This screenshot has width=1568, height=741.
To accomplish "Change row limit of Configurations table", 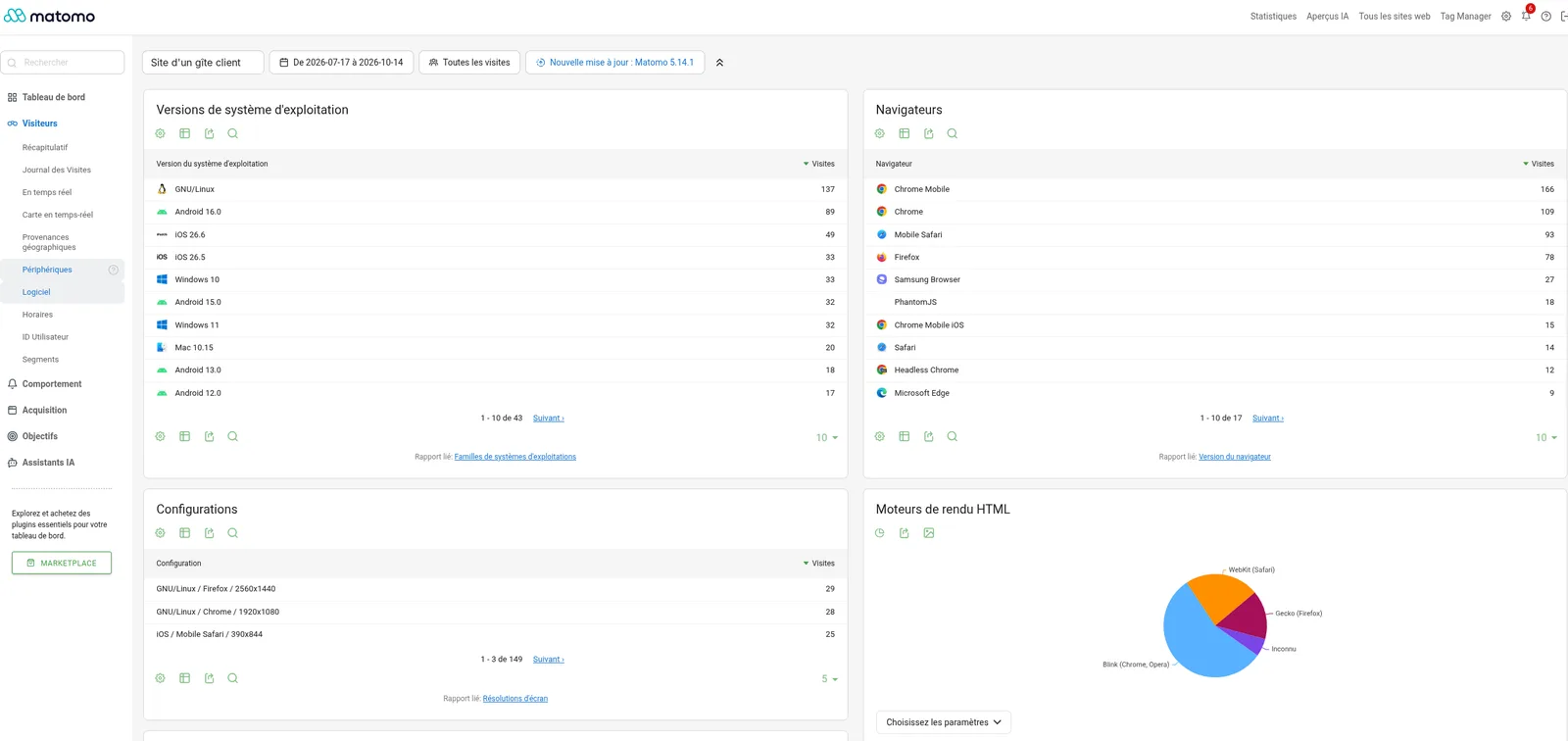I will [829, 679].
